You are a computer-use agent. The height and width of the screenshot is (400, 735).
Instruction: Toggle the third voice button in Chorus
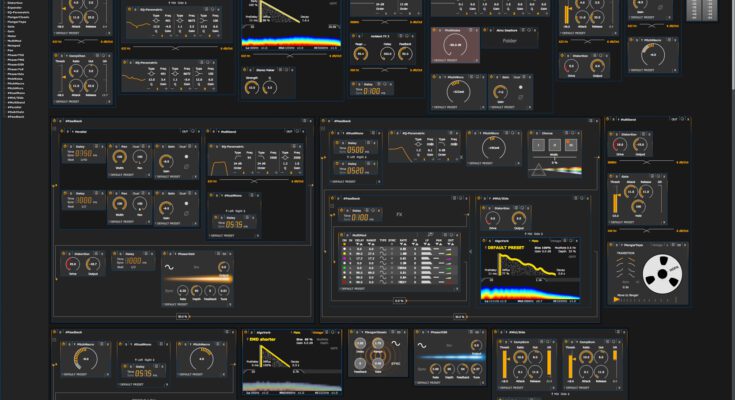pyautogui.click(x=571, y=145)
